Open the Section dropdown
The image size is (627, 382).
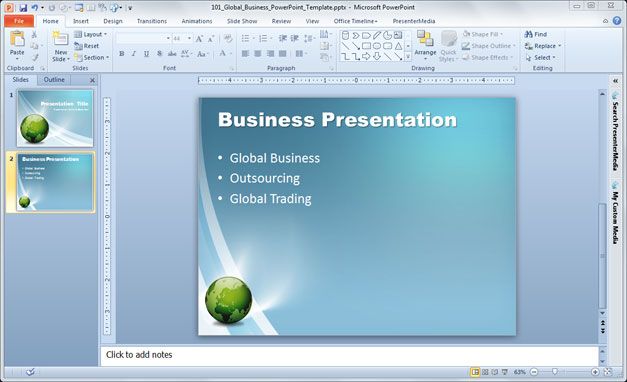coord(92,58)
